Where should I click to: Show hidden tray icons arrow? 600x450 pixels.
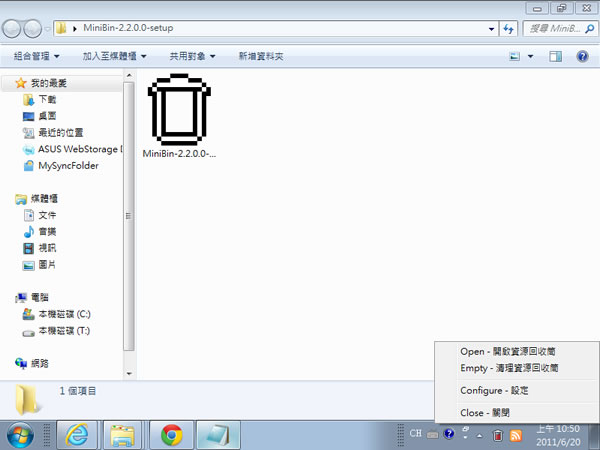479,435
